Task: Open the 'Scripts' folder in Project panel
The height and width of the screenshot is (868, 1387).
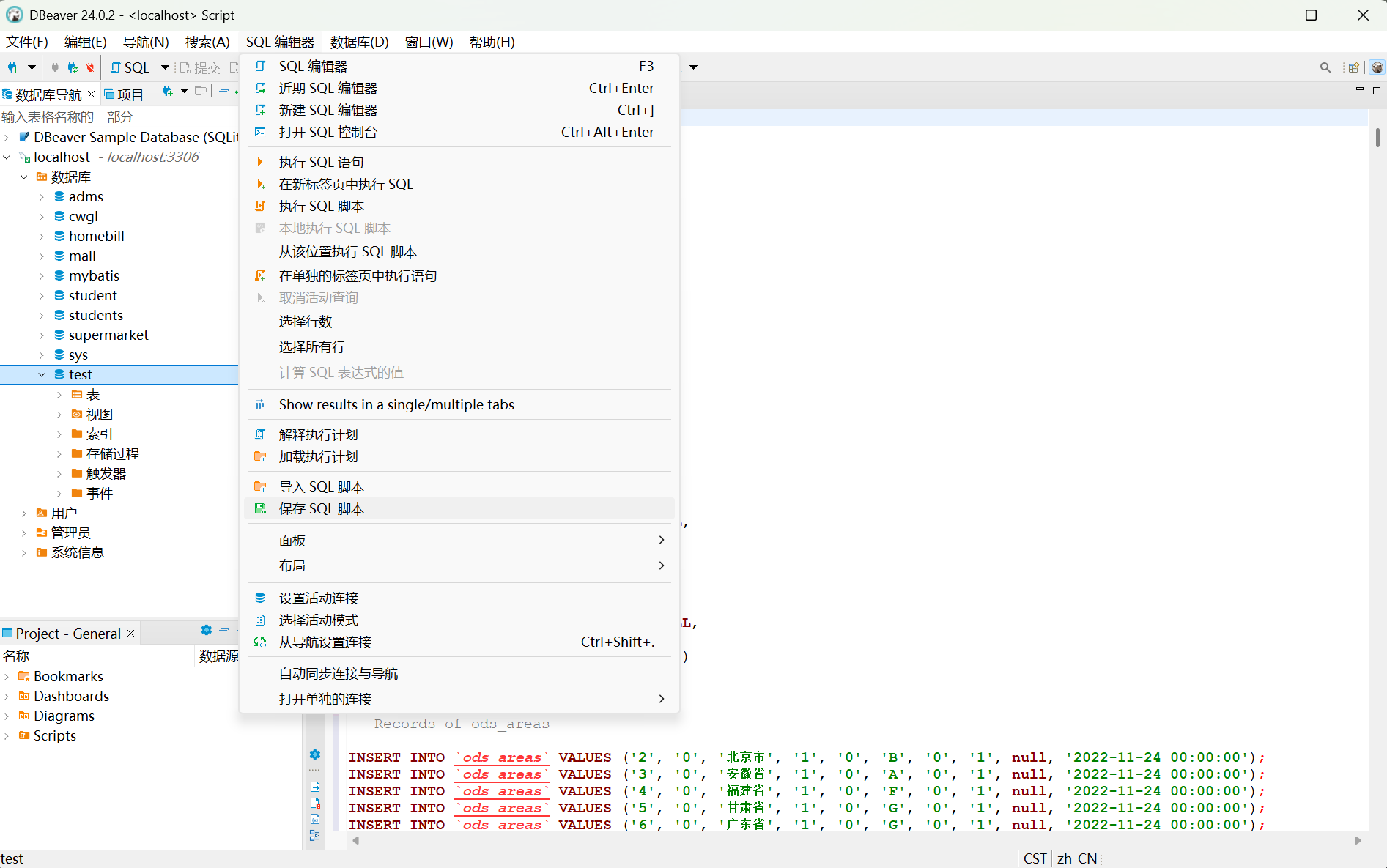Action: (x=55, y=735)
